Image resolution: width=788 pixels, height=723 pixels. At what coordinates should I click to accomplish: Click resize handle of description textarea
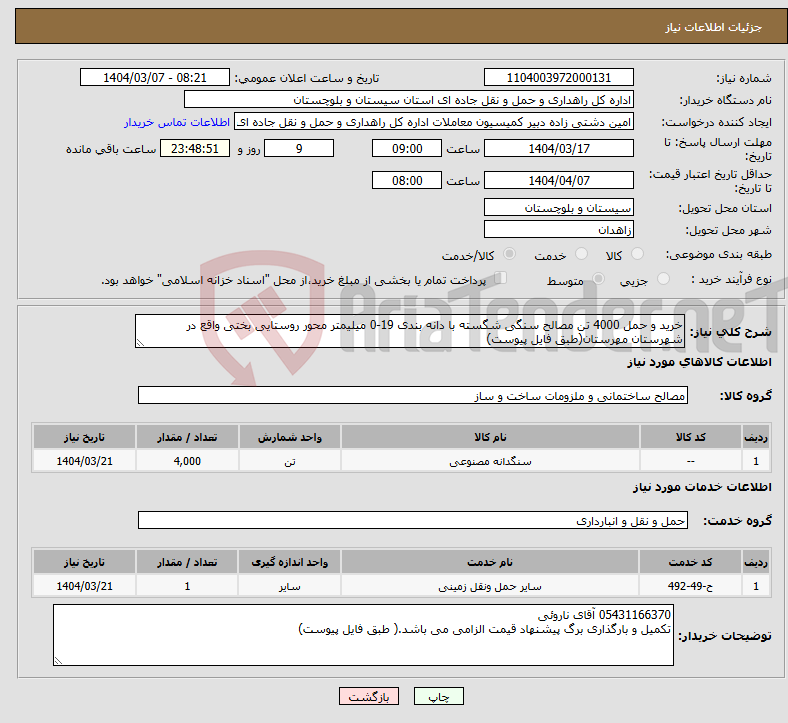(140, 343)
